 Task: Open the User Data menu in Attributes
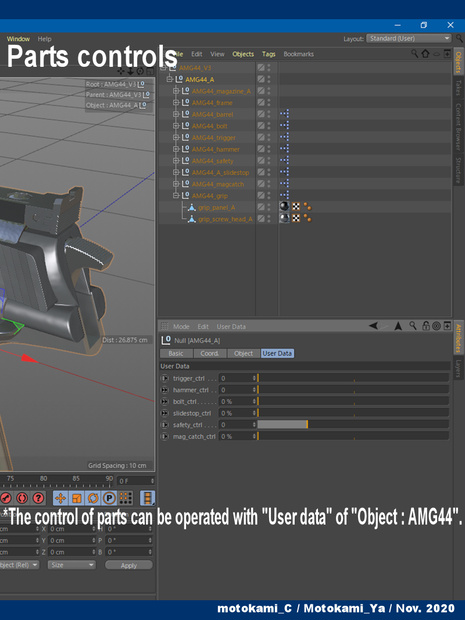pos(231,326)
